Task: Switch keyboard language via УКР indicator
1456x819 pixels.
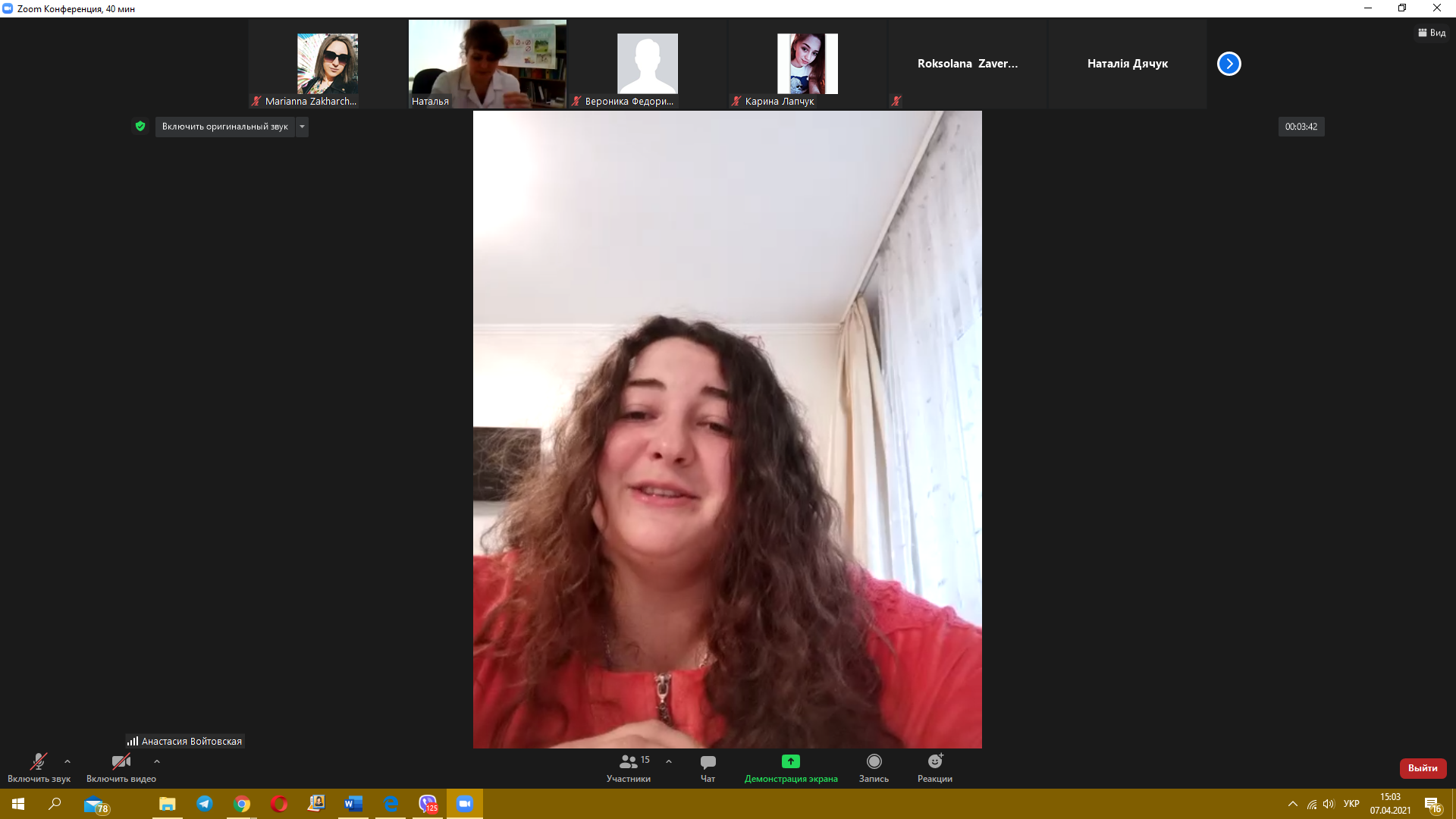Action: pyautogui.click(x=1351, y=804)
